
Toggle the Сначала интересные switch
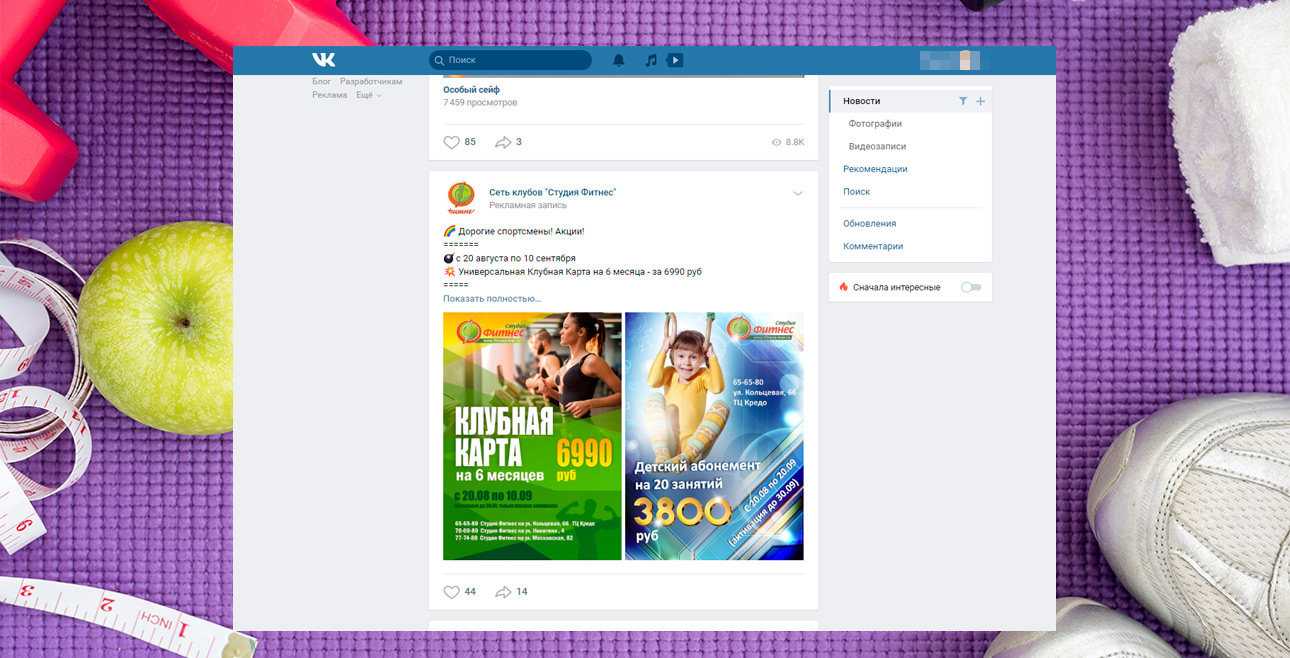point(970,287)
